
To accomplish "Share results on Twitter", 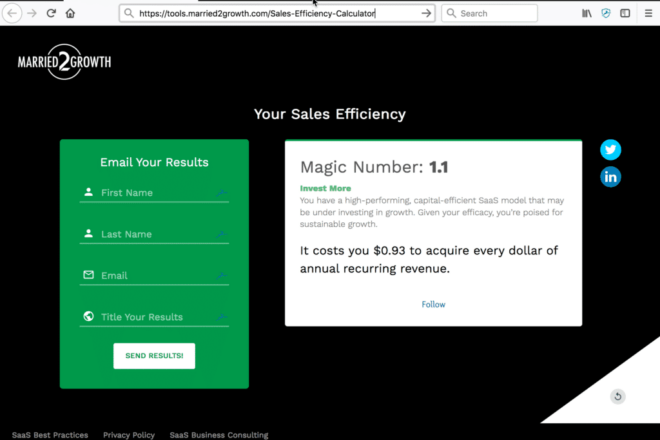I will click(x=610, y=150).
